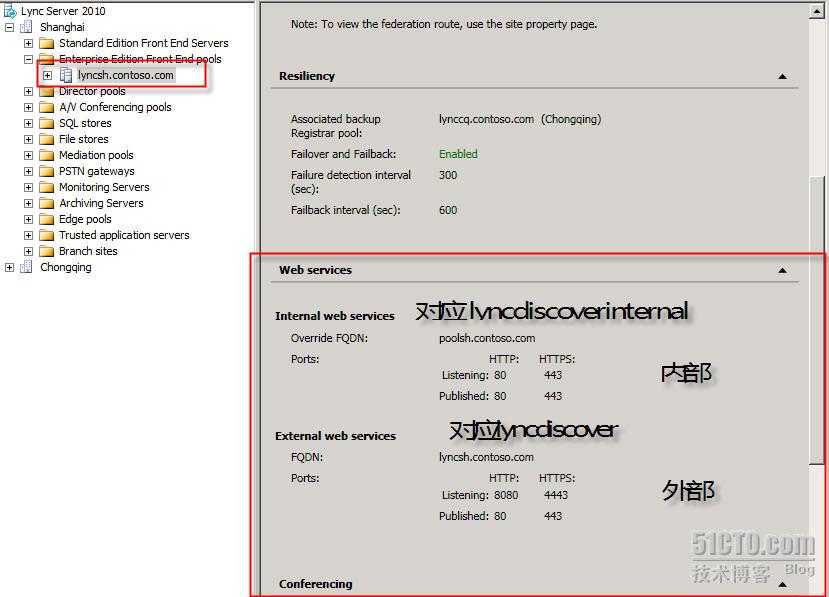
Task: Expand the Edge pools node
Action: tap(29, 219)
